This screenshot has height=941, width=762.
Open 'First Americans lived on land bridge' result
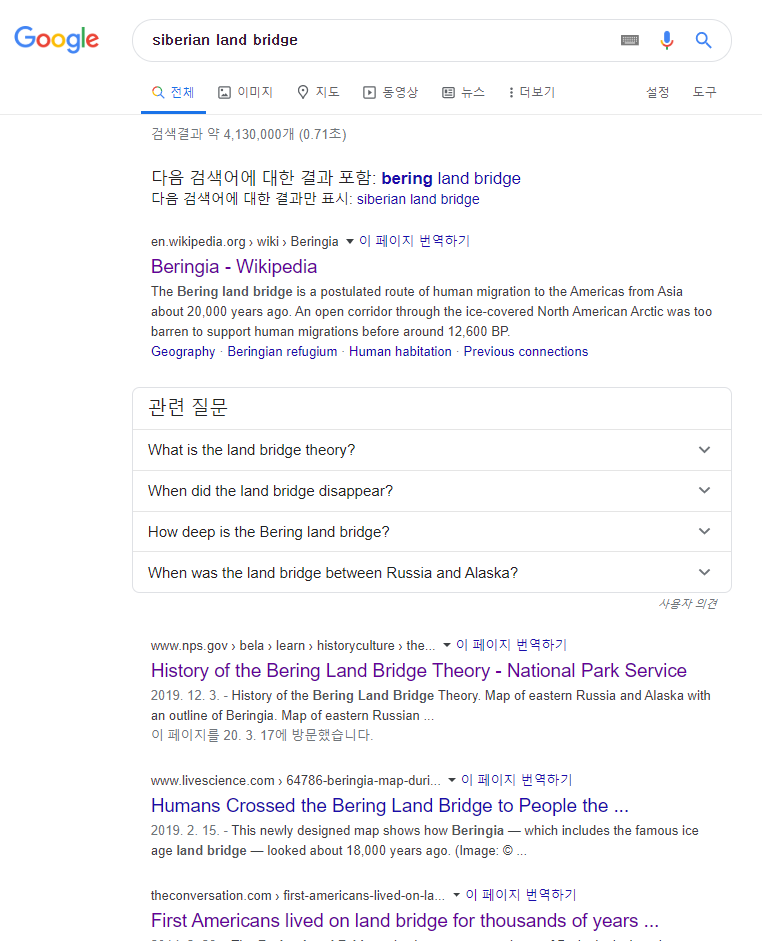405,921
